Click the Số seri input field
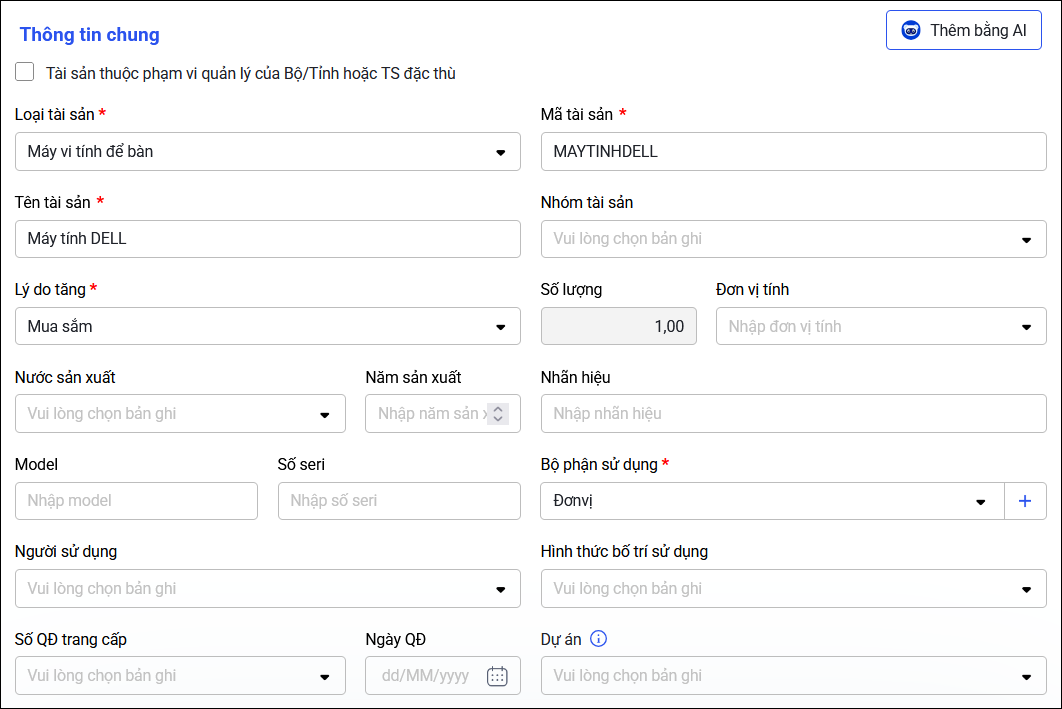 tap(399, 501)
